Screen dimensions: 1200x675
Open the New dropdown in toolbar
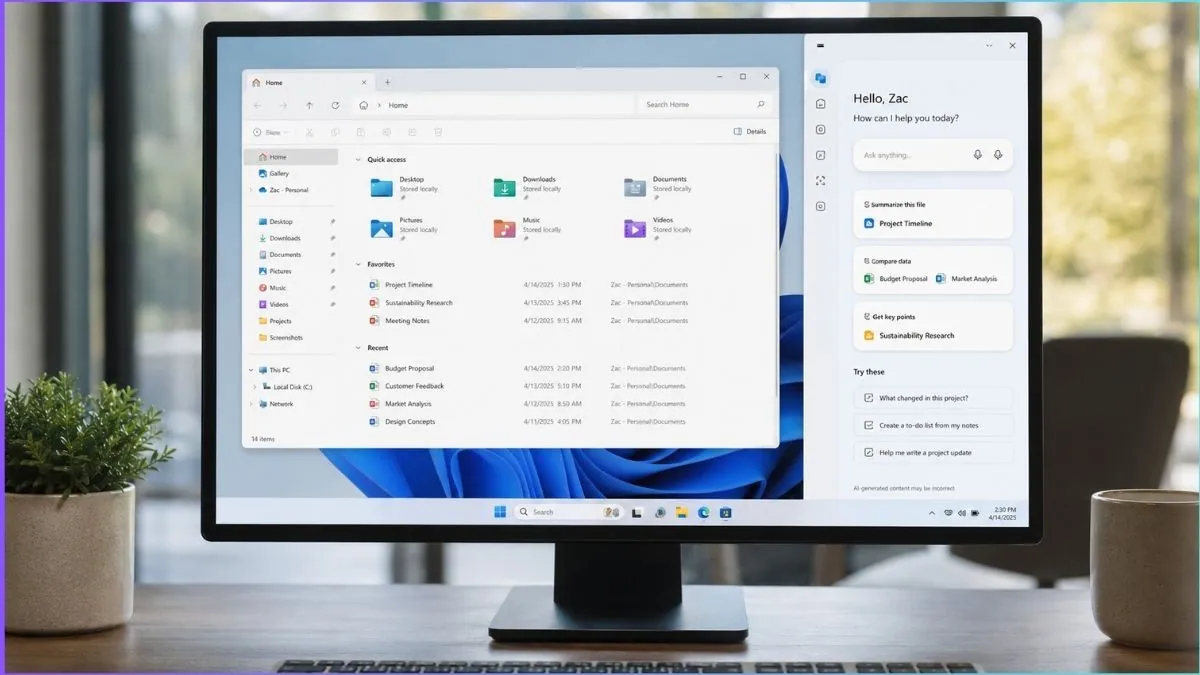coord(270,132)
